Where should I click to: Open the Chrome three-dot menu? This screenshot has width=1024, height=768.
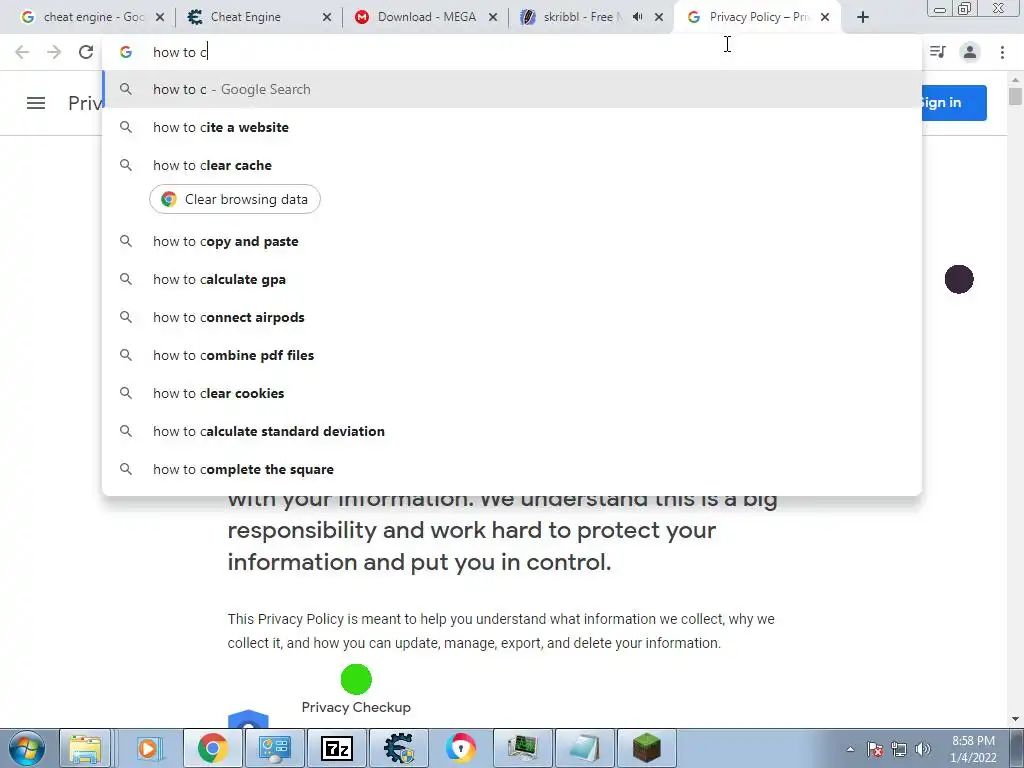[1002, 52]
